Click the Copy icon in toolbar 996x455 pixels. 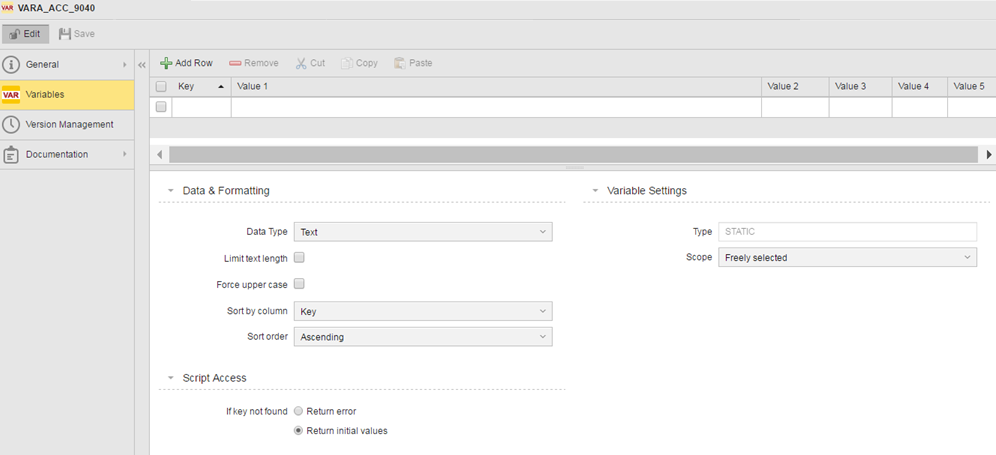[x=347, y=63]
